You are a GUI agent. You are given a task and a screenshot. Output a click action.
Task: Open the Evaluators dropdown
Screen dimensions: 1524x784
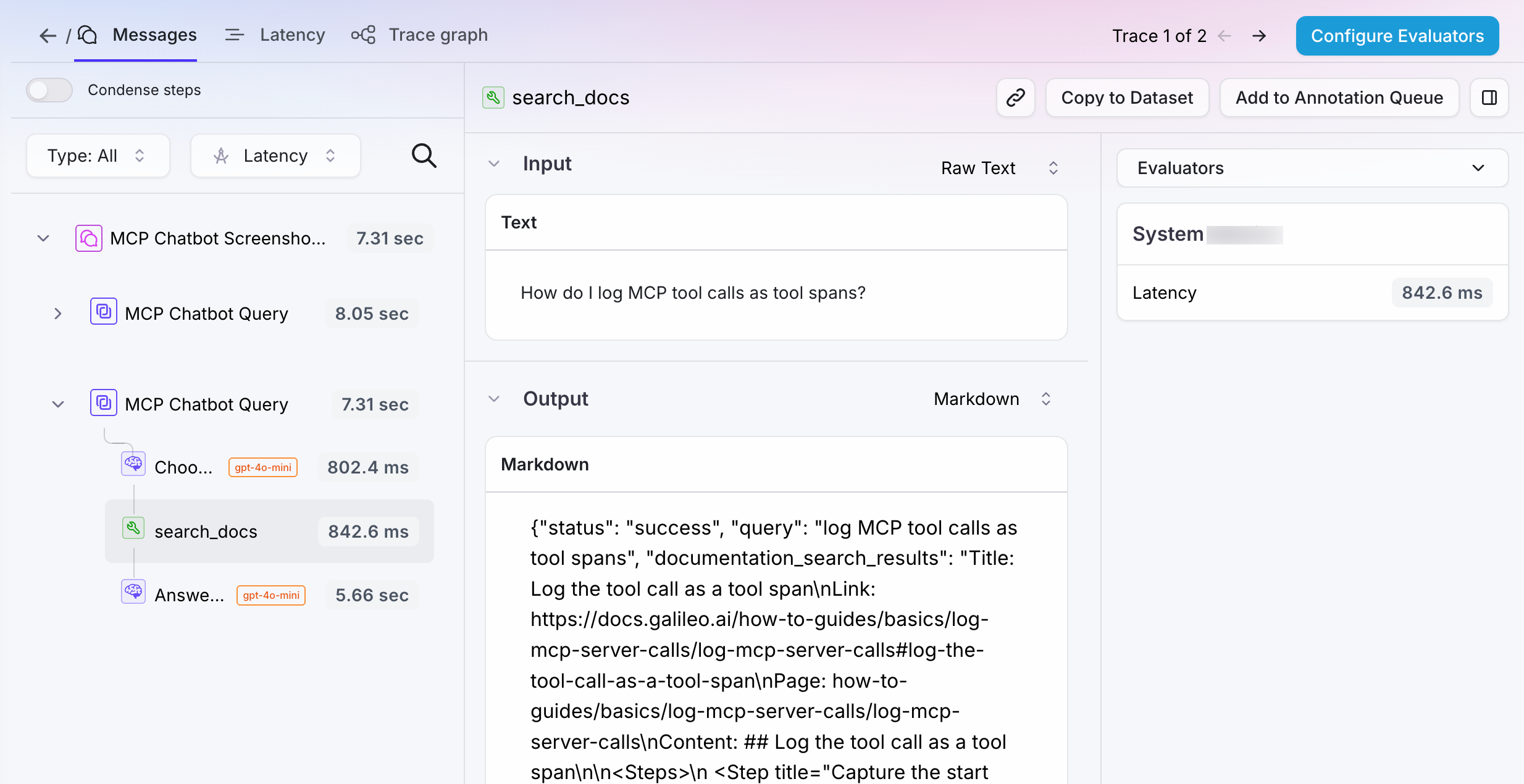point(1312,168)
